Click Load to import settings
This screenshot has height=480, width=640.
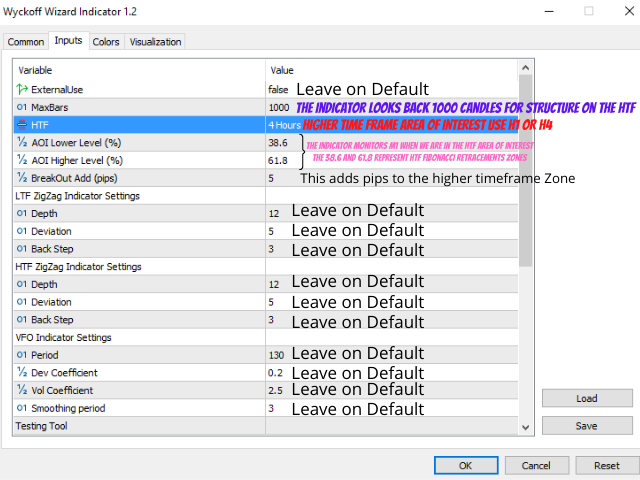tap(587, 398)
